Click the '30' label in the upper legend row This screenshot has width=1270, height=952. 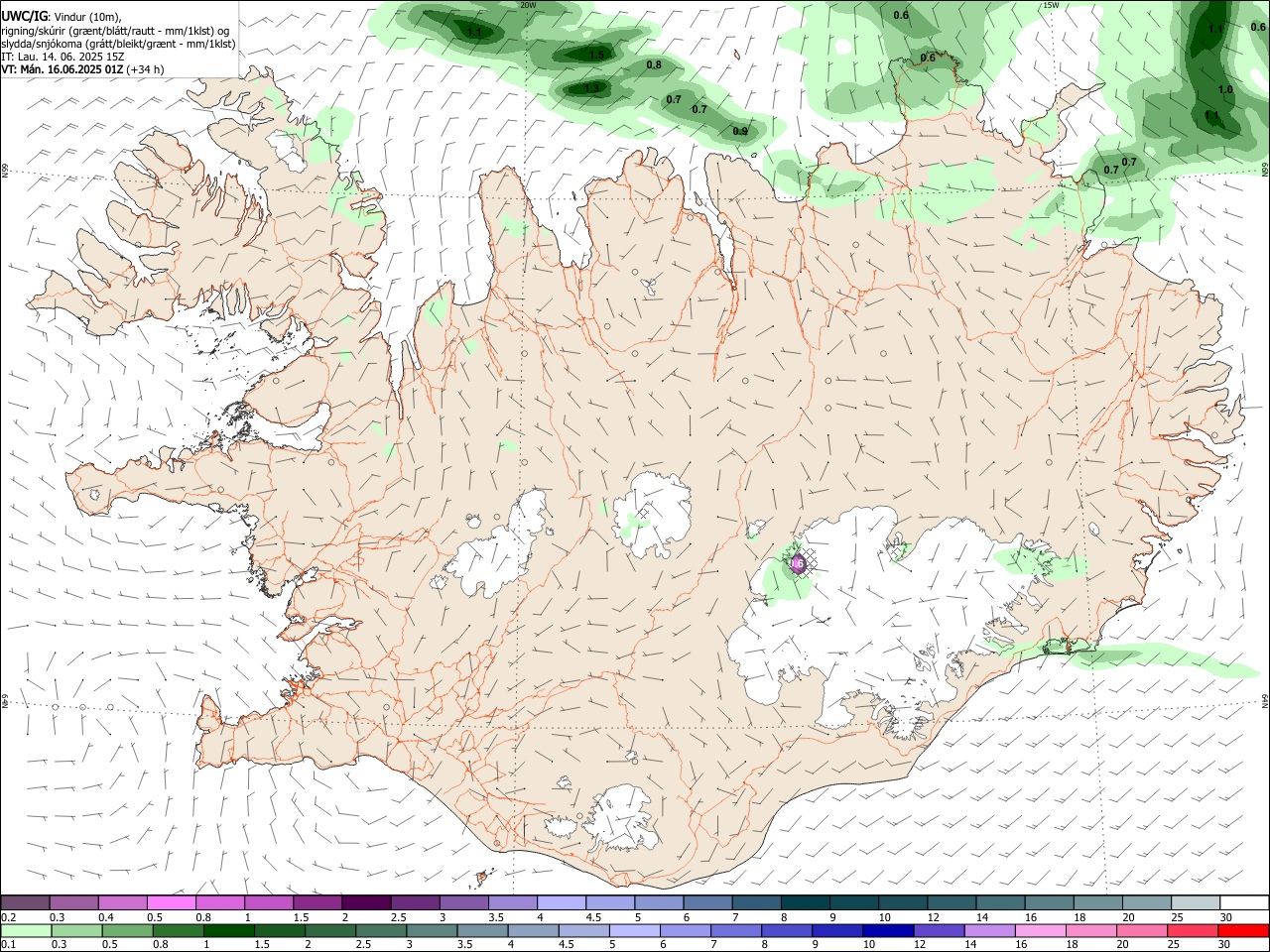pos(1225,917)
